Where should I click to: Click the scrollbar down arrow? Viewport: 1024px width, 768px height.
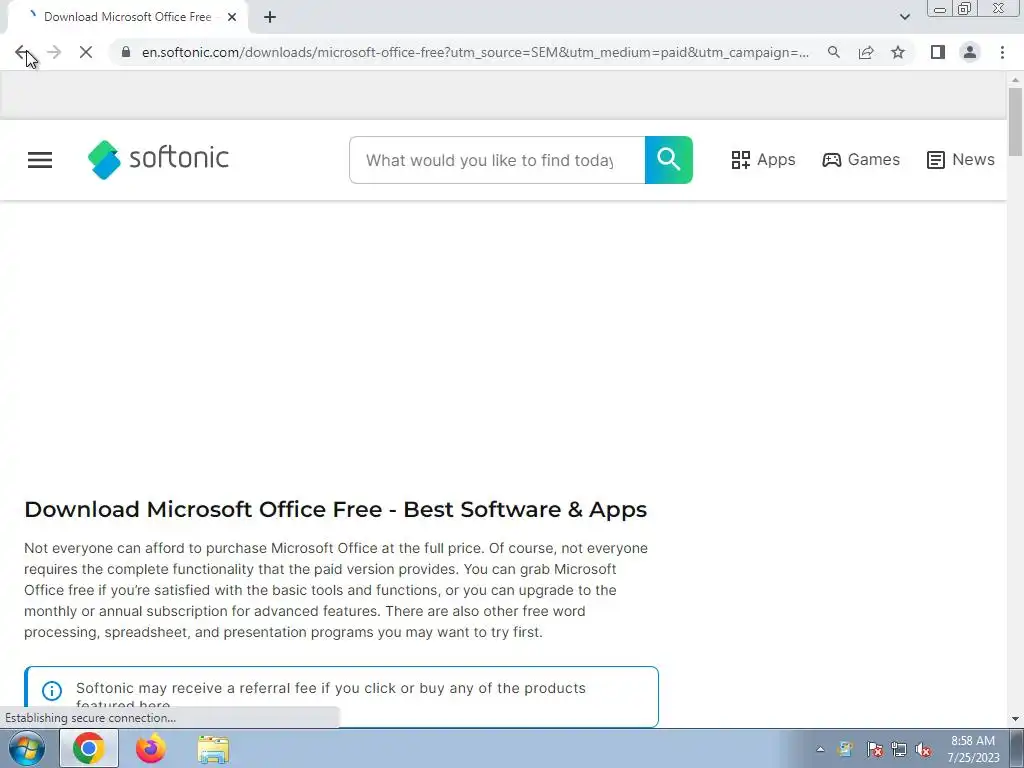[1015, 719]
